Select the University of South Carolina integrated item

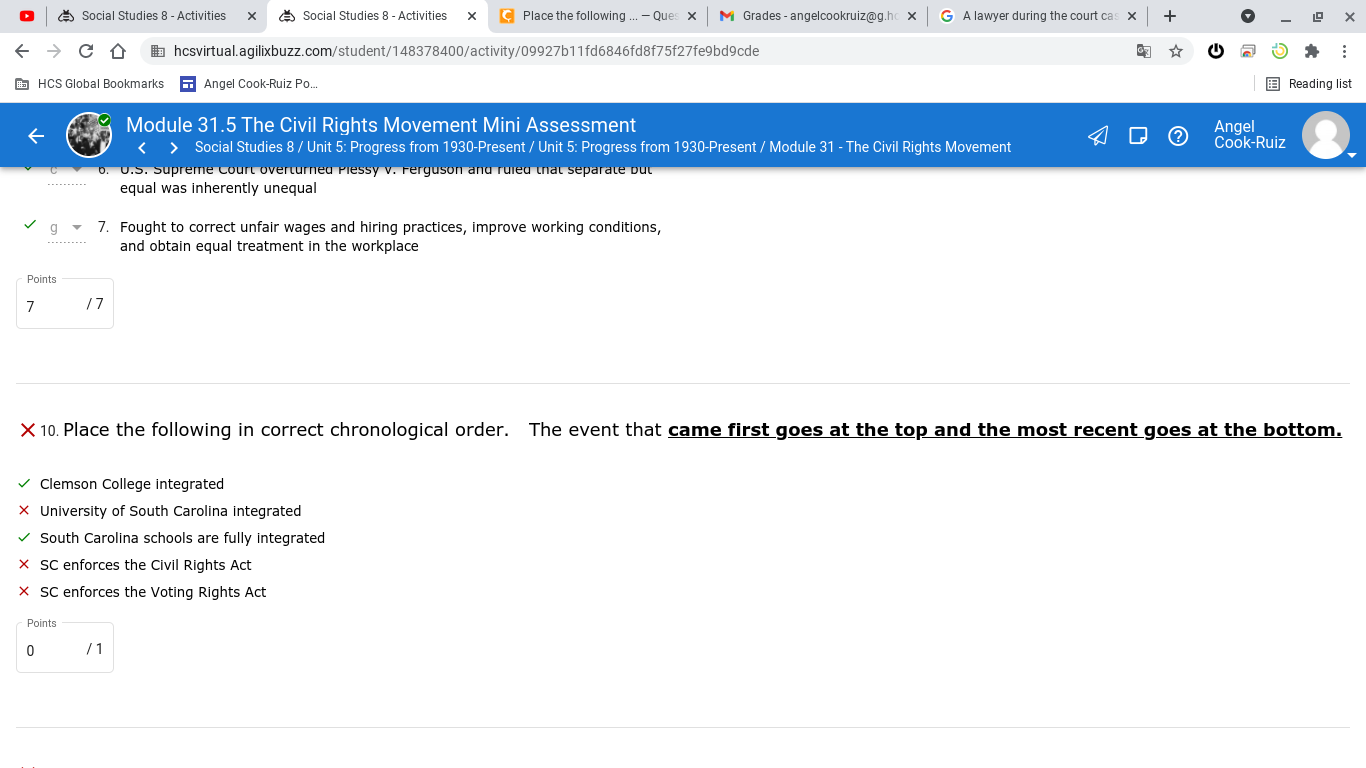(x=170, y=511)
